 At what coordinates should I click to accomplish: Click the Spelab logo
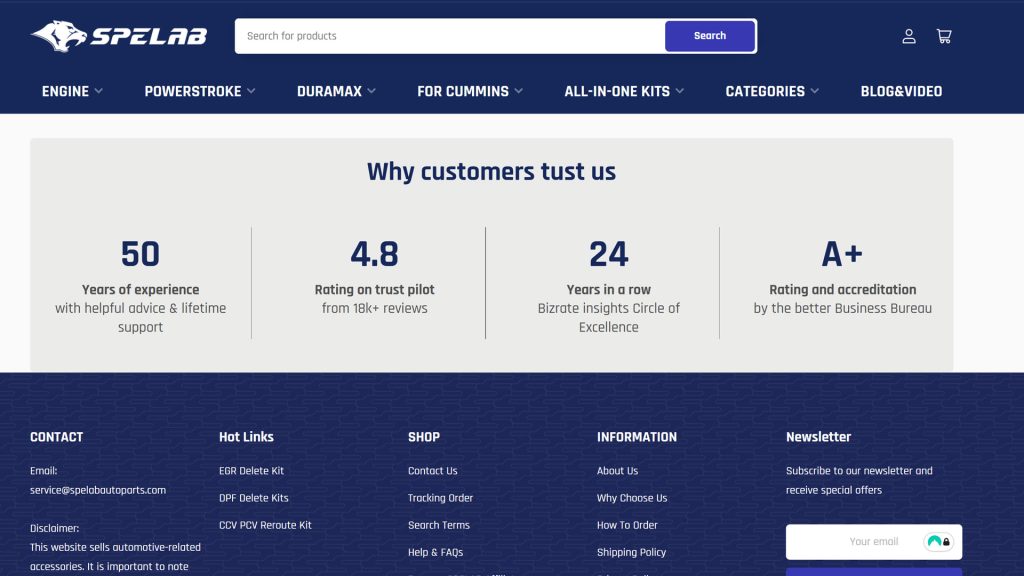click(x=119, y=36)
